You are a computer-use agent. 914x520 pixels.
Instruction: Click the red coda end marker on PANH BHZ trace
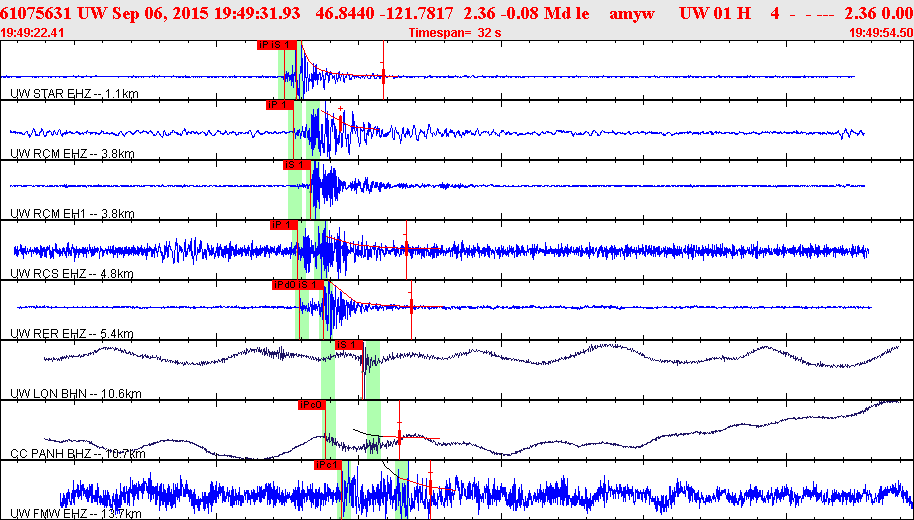click(399, 435)
